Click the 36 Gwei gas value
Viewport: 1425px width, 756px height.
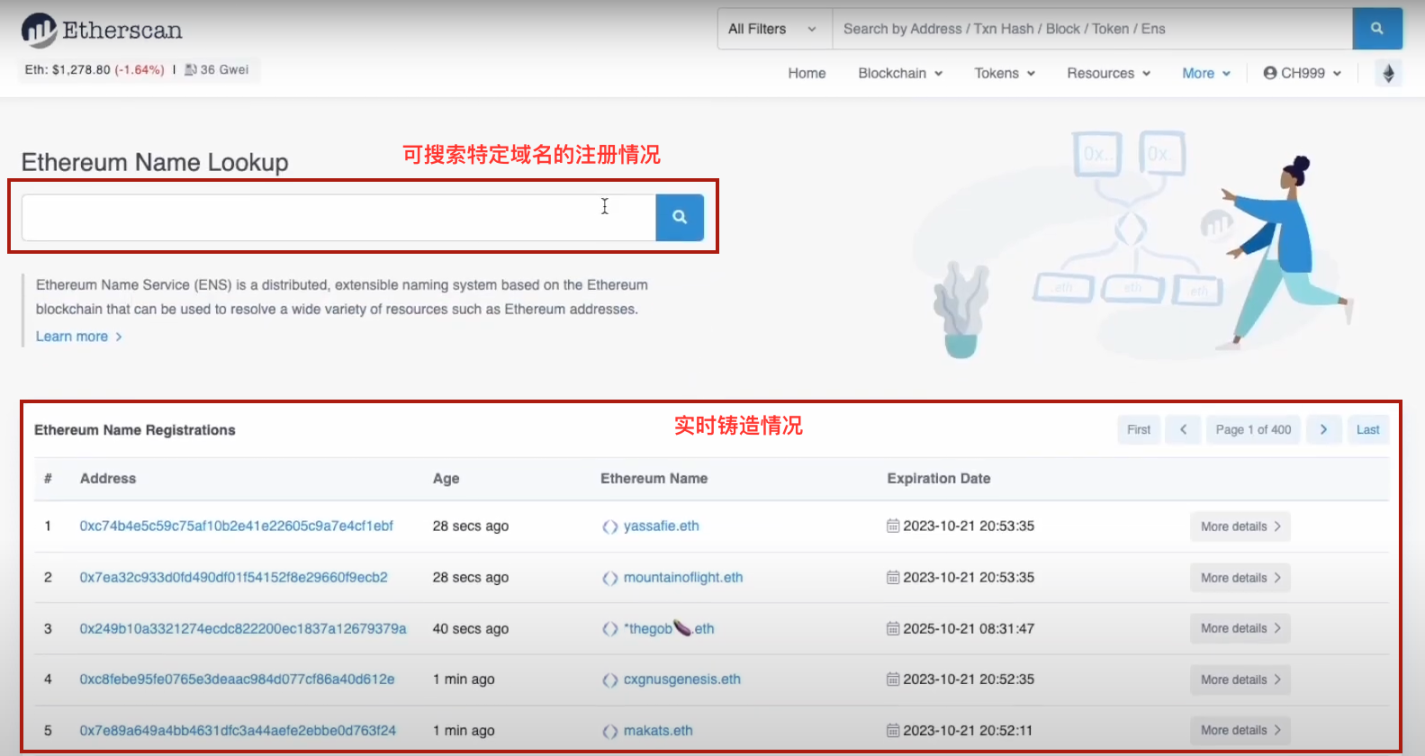[224, 70]
